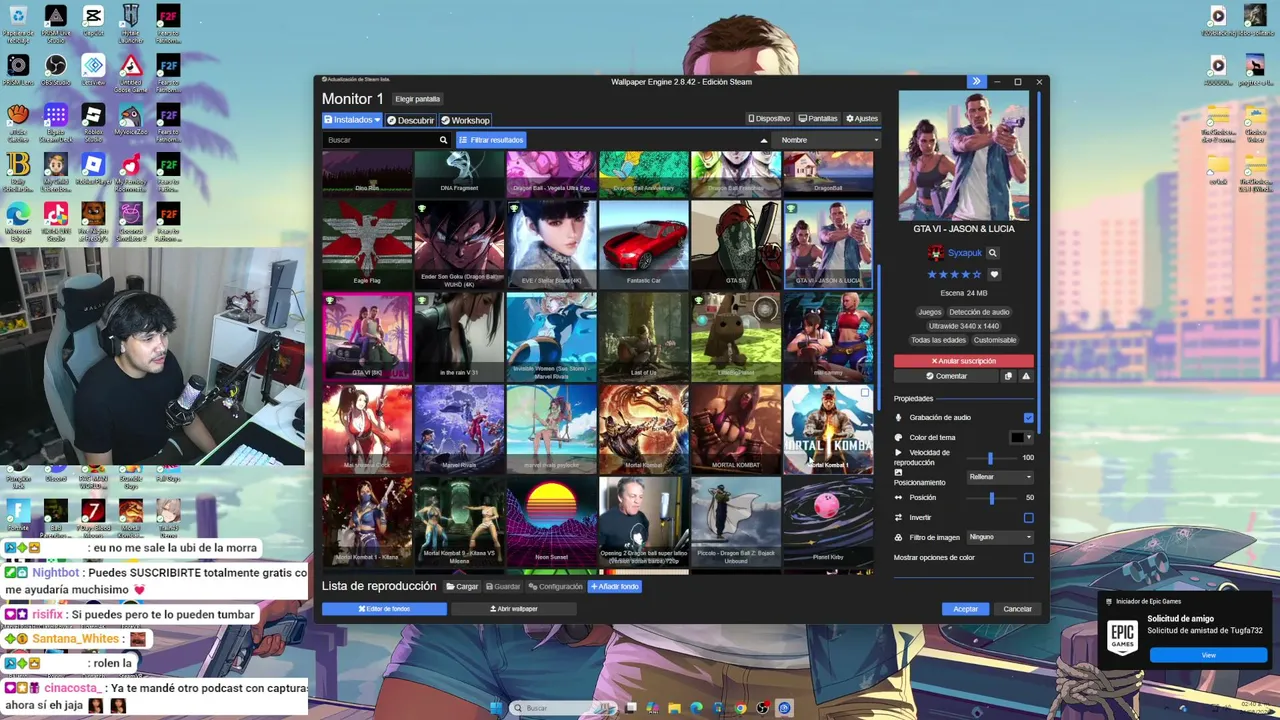Viewport: 1280px width, 720px height.
Task: Open the Pantallas settings
Action: (818, 119)
